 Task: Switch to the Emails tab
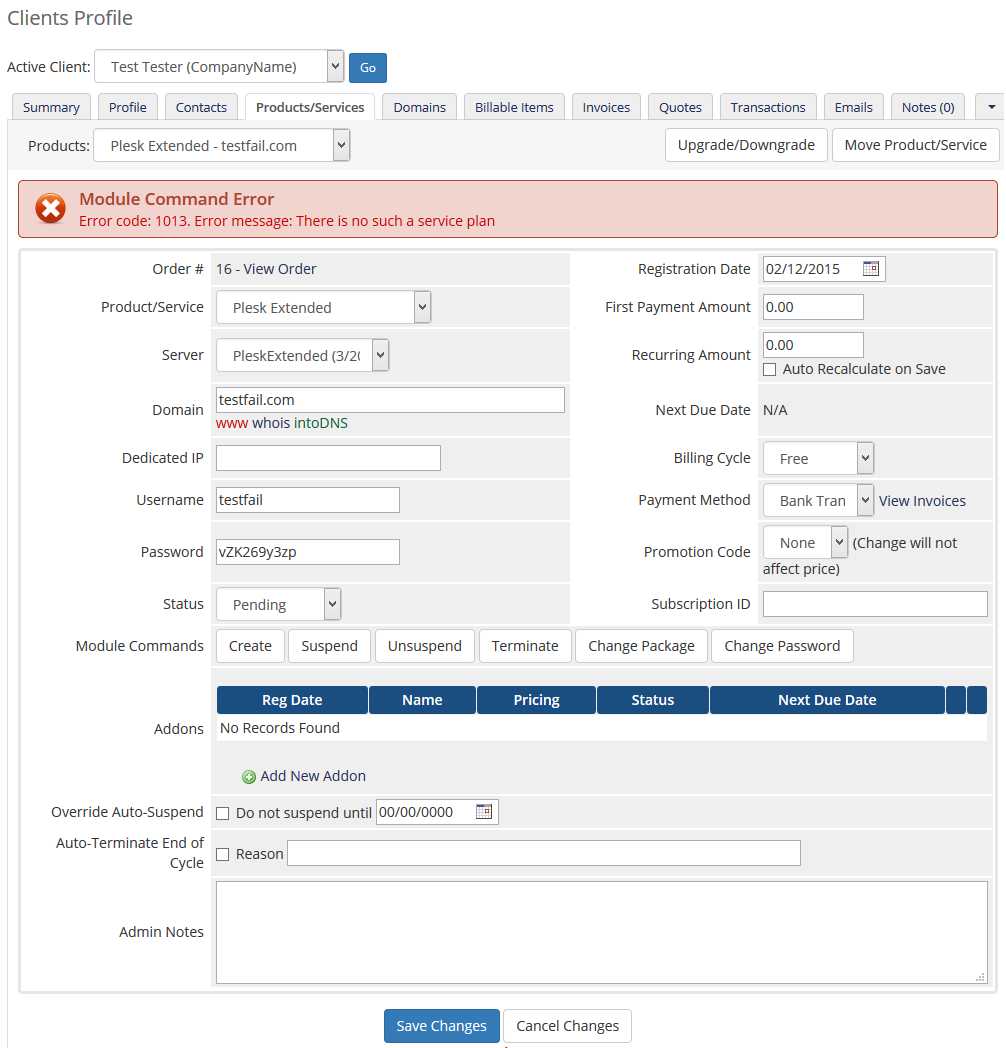coord(854,107)
